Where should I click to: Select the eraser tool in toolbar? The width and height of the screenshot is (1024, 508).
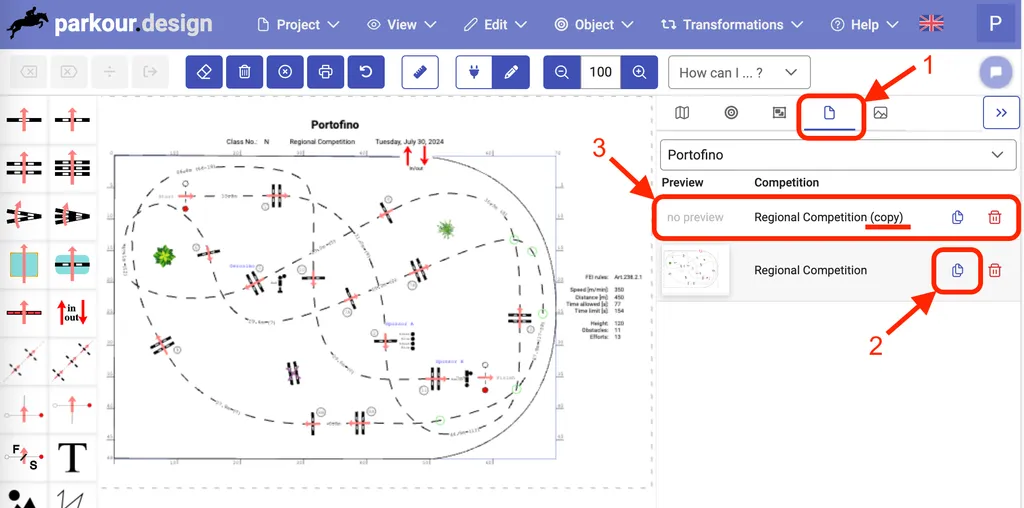click(204, 72)
